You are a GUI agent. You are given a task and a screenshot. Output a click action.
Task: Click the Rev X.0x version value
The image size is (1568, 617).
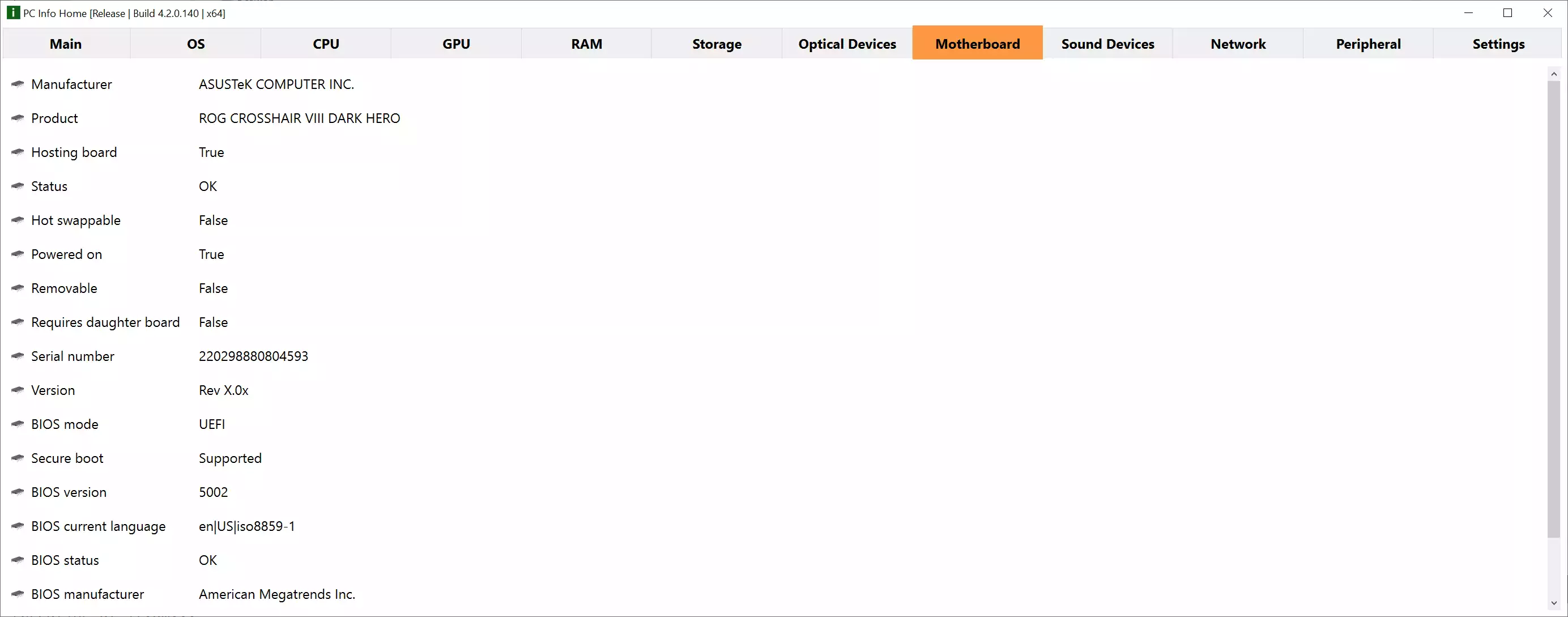(x=223, y=390)
